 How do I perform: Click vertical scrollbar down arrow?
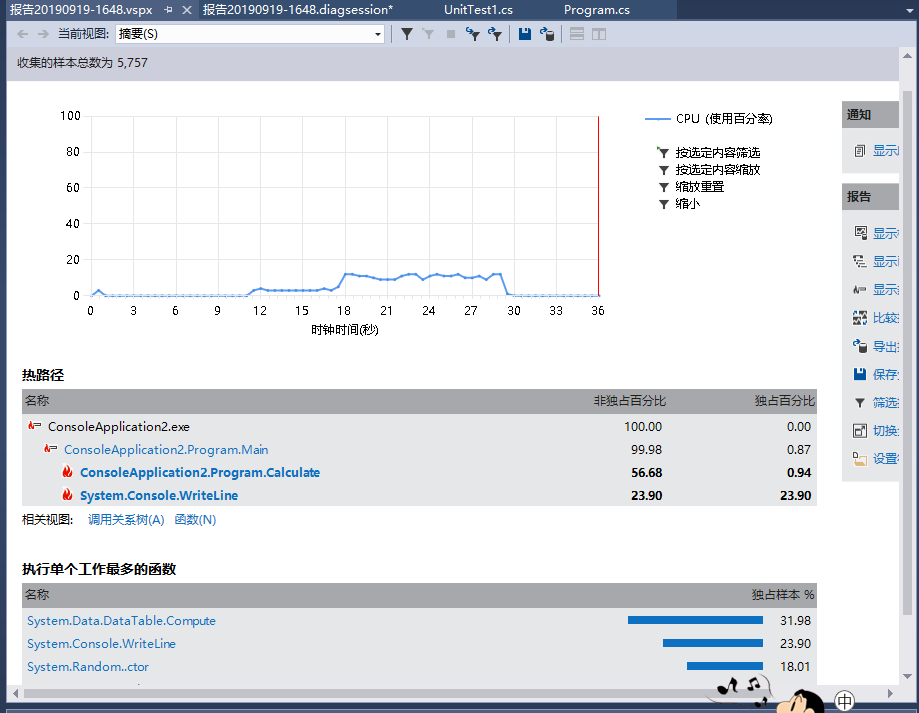[908, 676]
